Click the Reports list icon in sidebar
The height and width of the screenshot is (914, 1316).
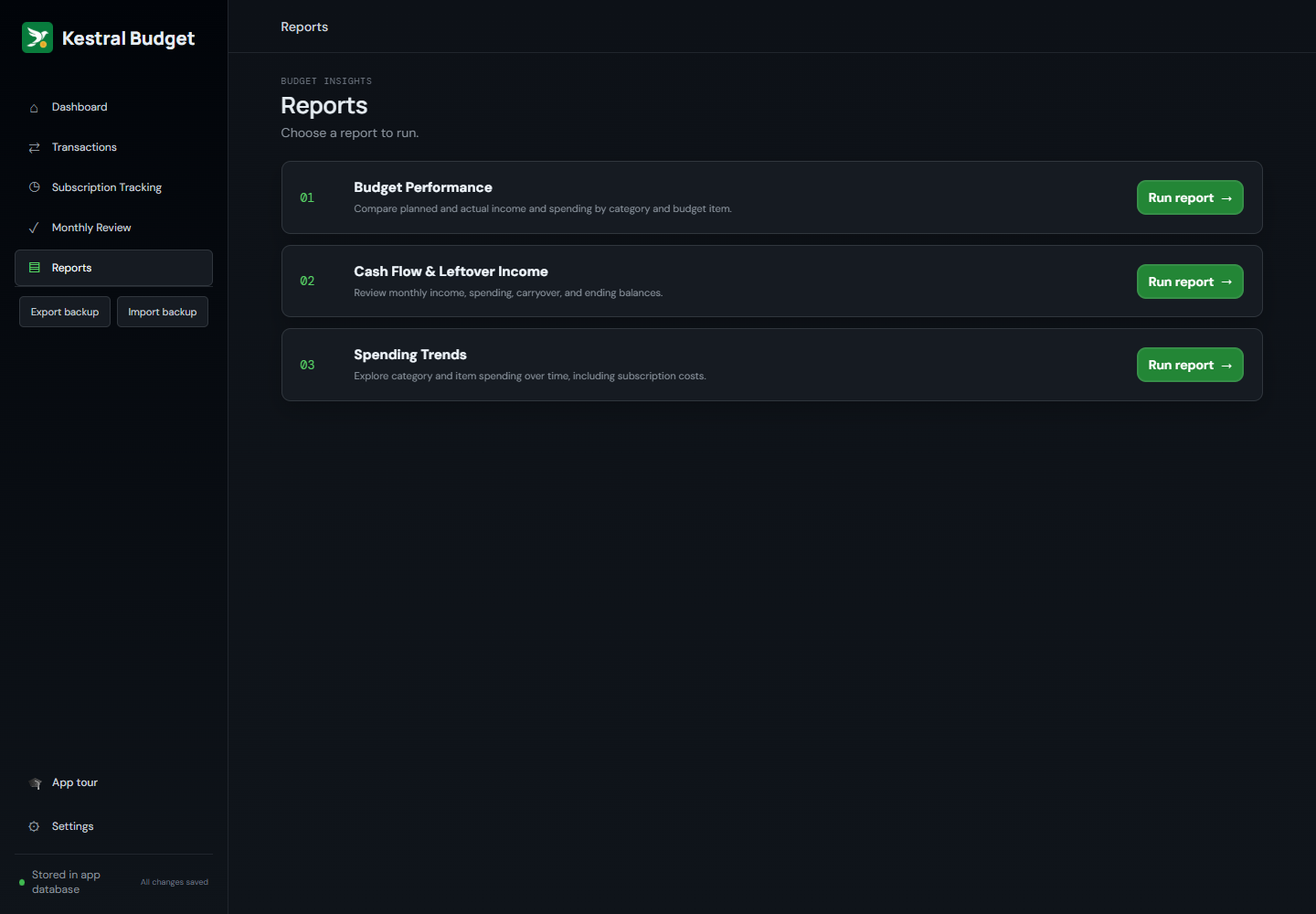[x=34, y=268]
